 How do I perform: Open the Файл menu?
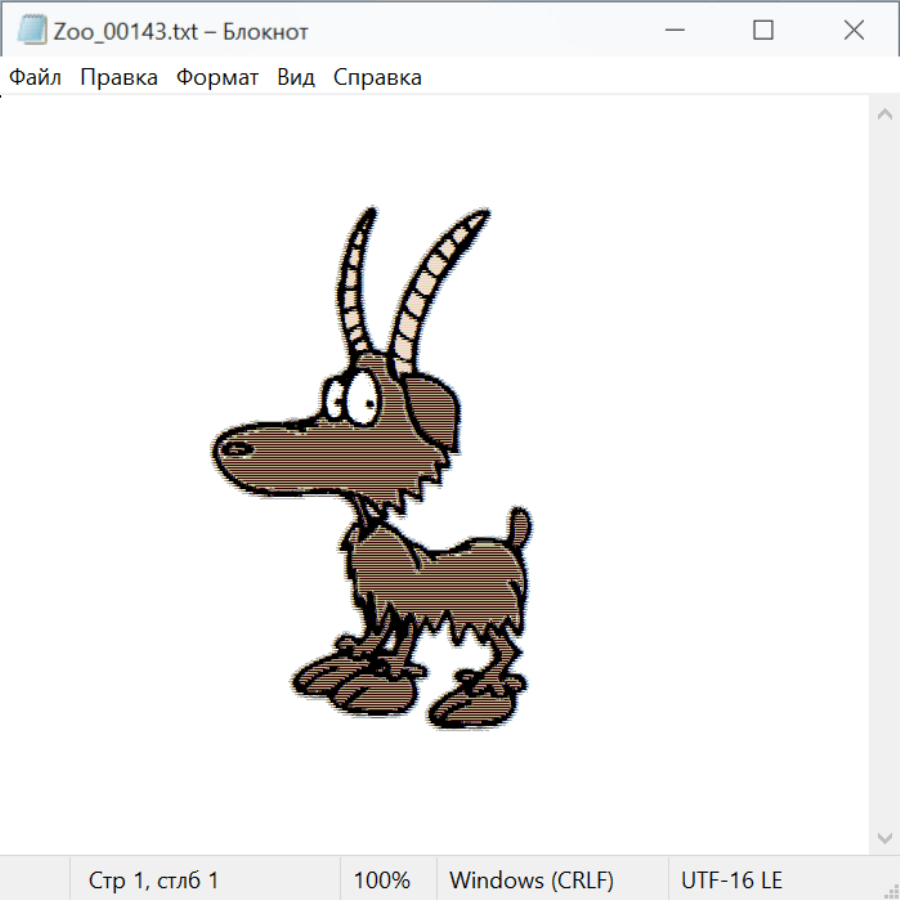pos(35,78)
